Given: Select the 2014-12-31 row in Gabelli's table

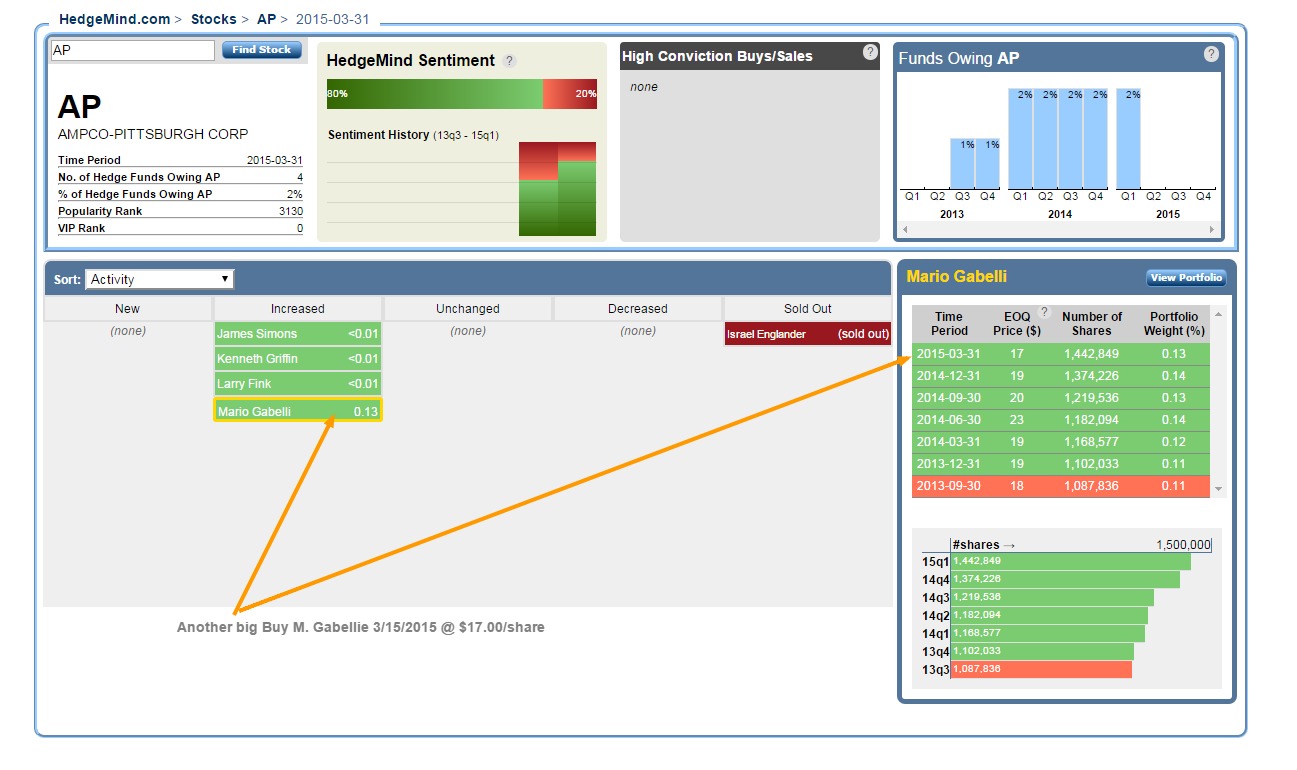Looking at the screenshot, I should pyautogui.click(x=1061, y=376).
